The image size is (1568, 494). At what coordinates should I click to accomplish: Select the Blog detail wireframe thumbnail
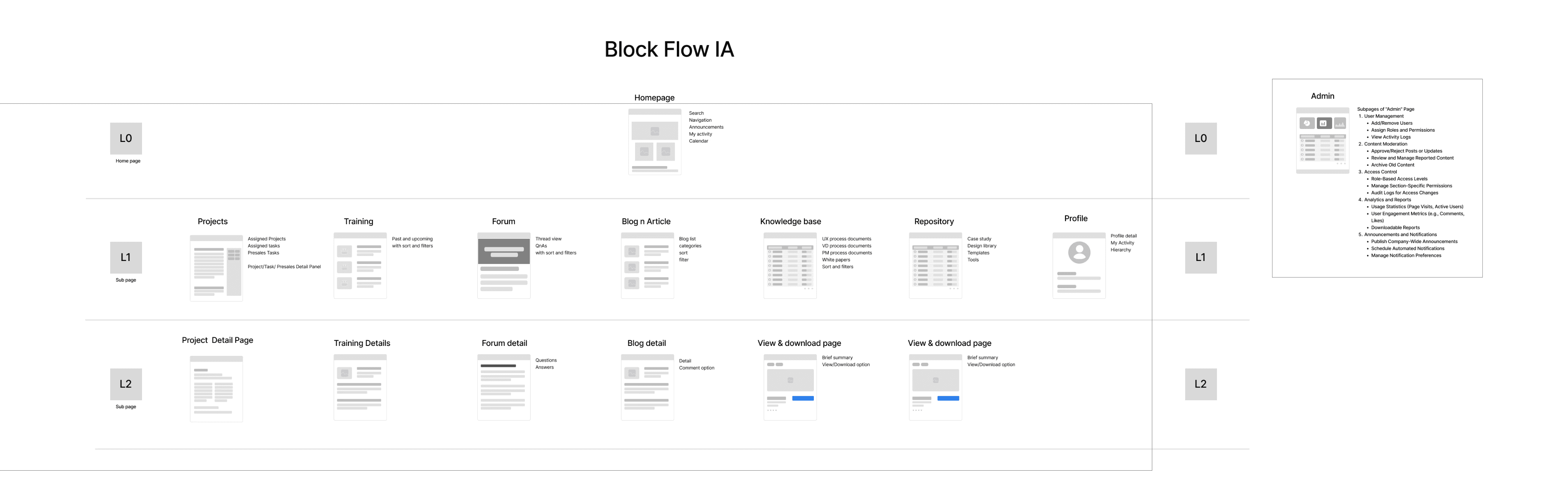[647, 388]
